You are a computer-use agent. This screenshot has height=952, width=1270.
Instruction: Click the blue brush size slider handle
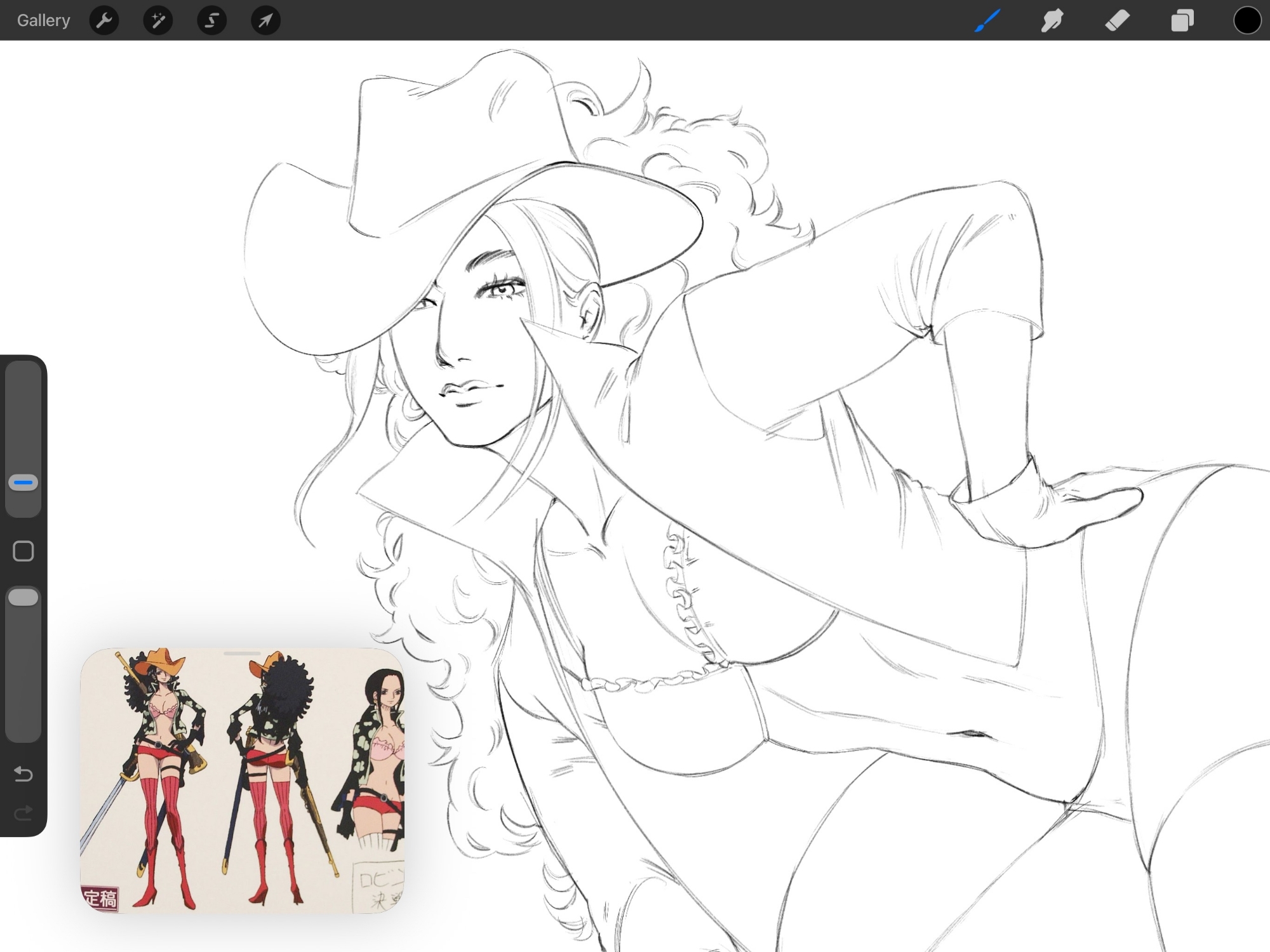click(x=23, y=483)
